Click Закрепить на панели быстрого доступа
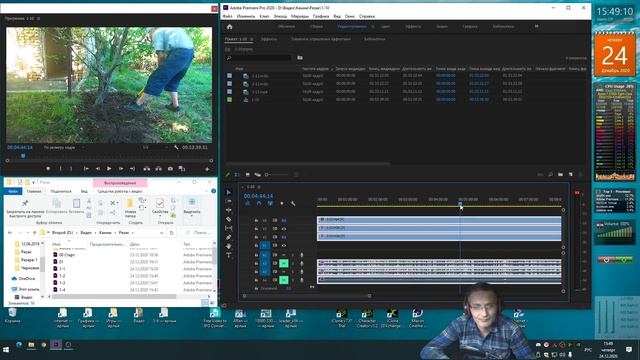The height and width of the screenshot is (360, 640). pyautogui.click(x=25, y=208)
